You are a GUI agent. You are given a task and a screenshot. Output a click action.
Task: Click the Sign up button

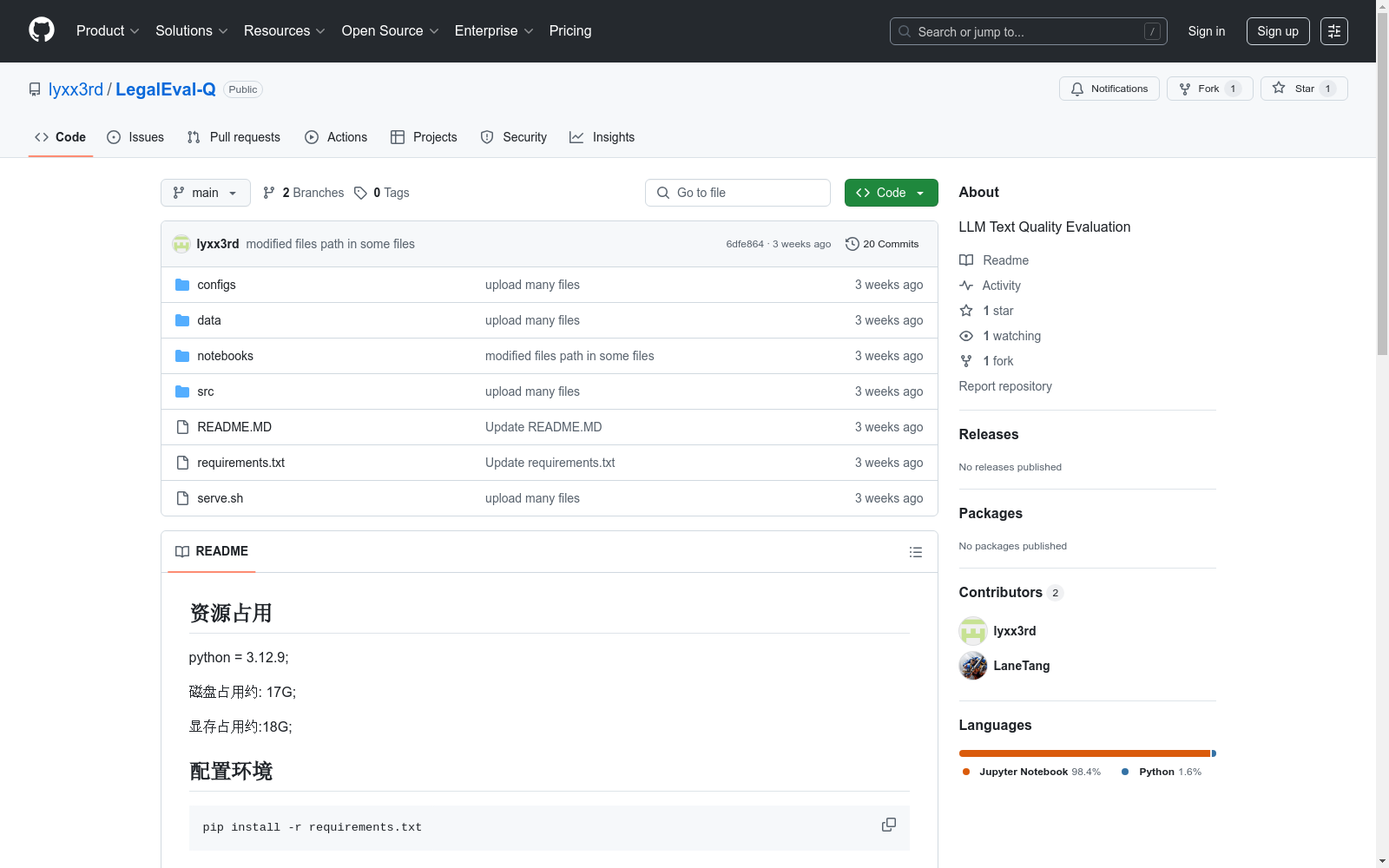click(1278, 31)
